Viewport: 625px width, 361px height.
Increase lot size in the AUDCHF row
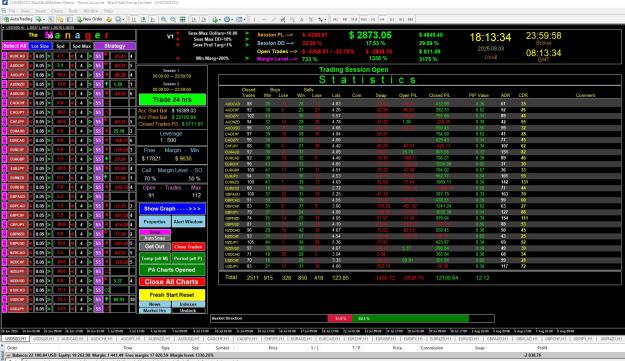[49, 65]
